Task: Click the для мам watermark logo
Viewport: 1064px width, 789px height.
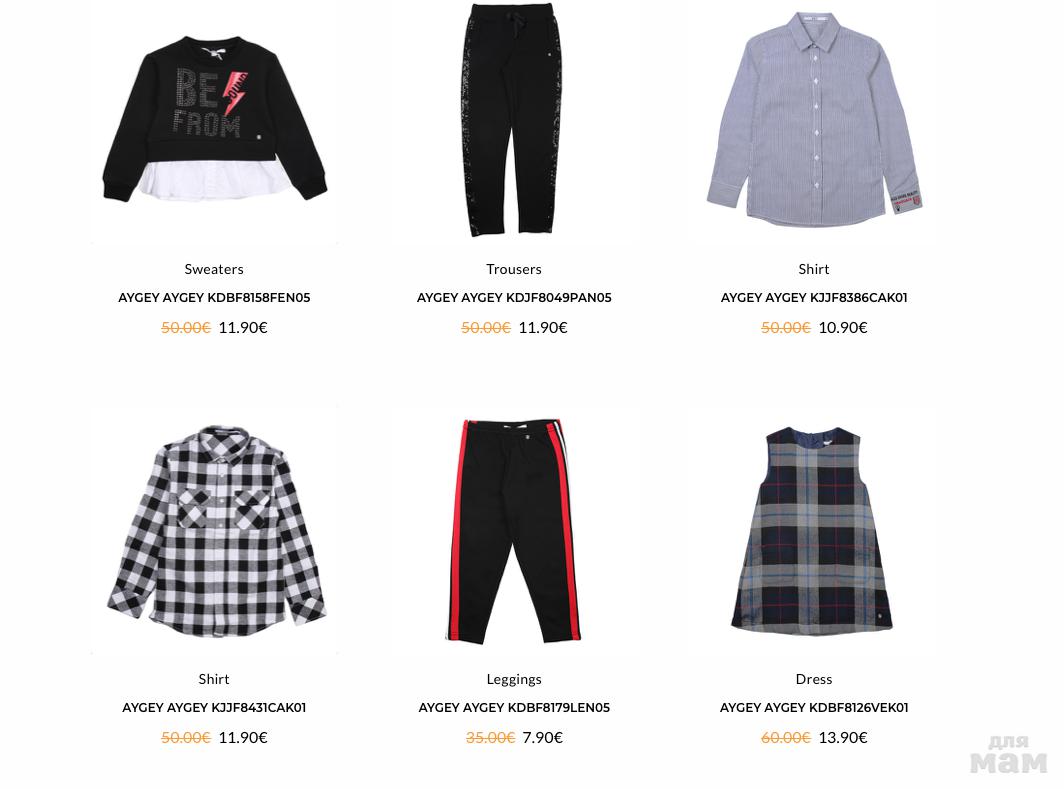Action: click(1008, 754)
